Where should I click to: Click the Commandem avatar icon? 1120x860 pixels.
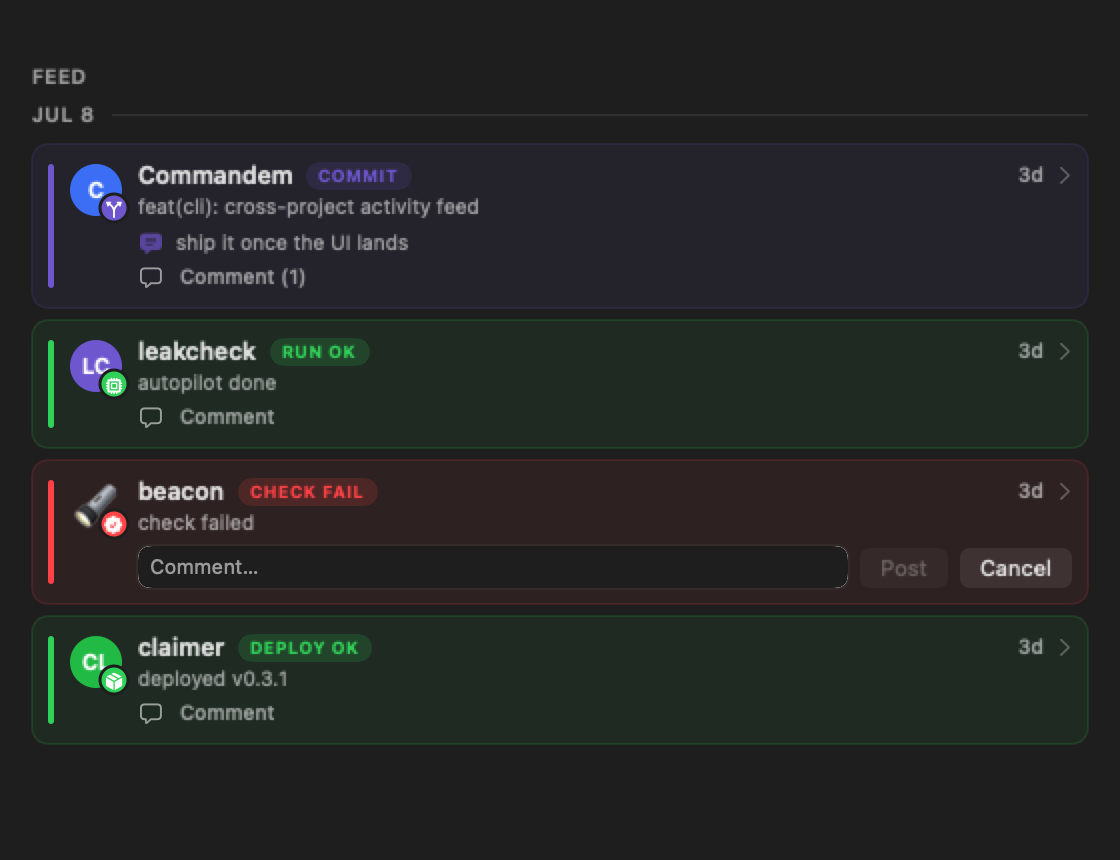click(x=96, y=190)
